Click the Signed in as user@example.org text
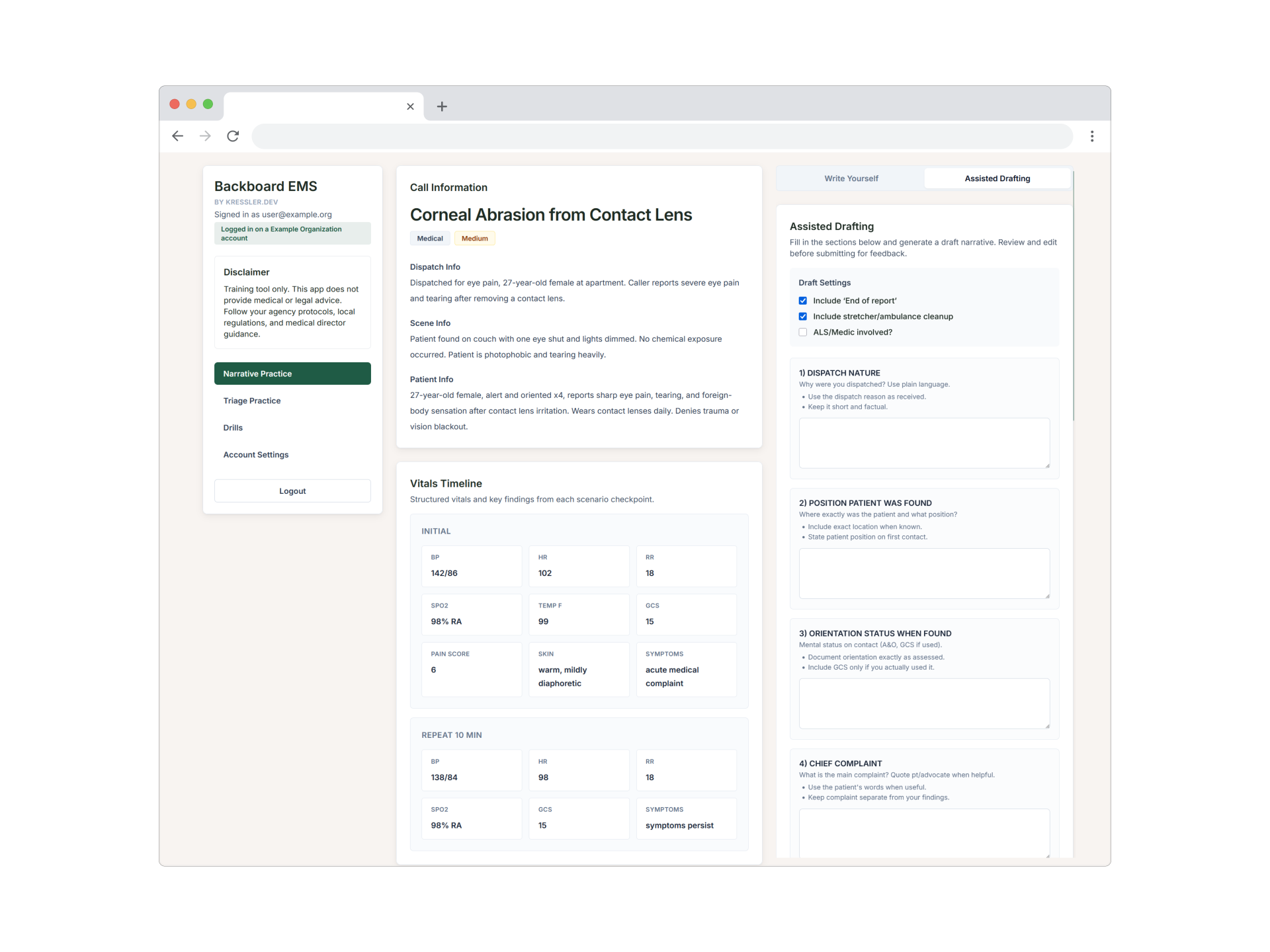The image size is (1270, 952). (x=273, y=215)
